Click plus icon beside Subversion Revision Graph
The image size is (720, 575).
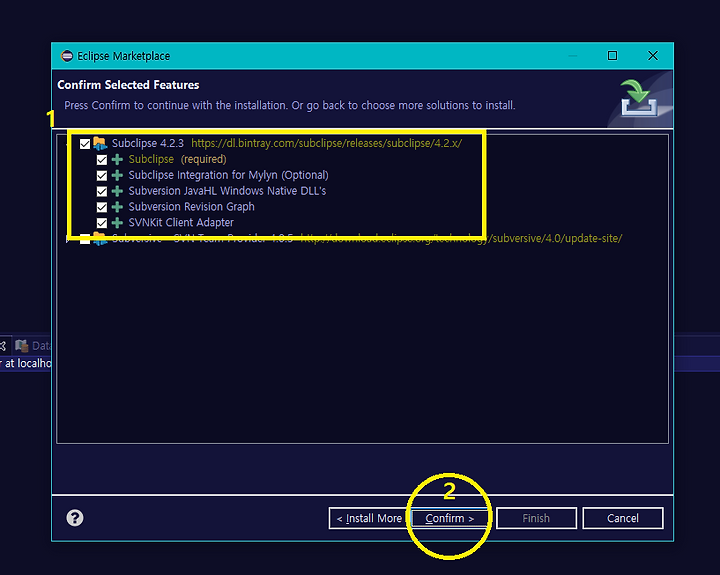(118, 207)
